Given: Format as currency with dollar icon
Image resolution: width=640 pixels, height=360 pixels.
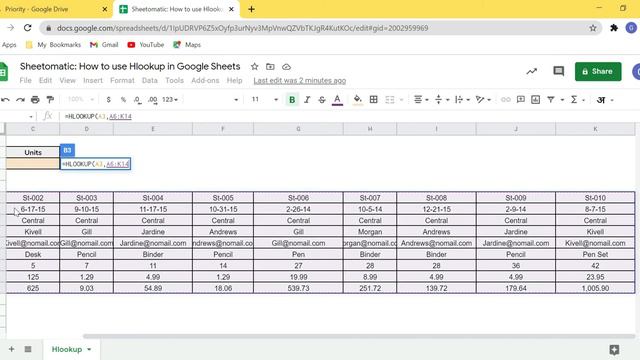Looking at the screenshot, I should (108, 100).
